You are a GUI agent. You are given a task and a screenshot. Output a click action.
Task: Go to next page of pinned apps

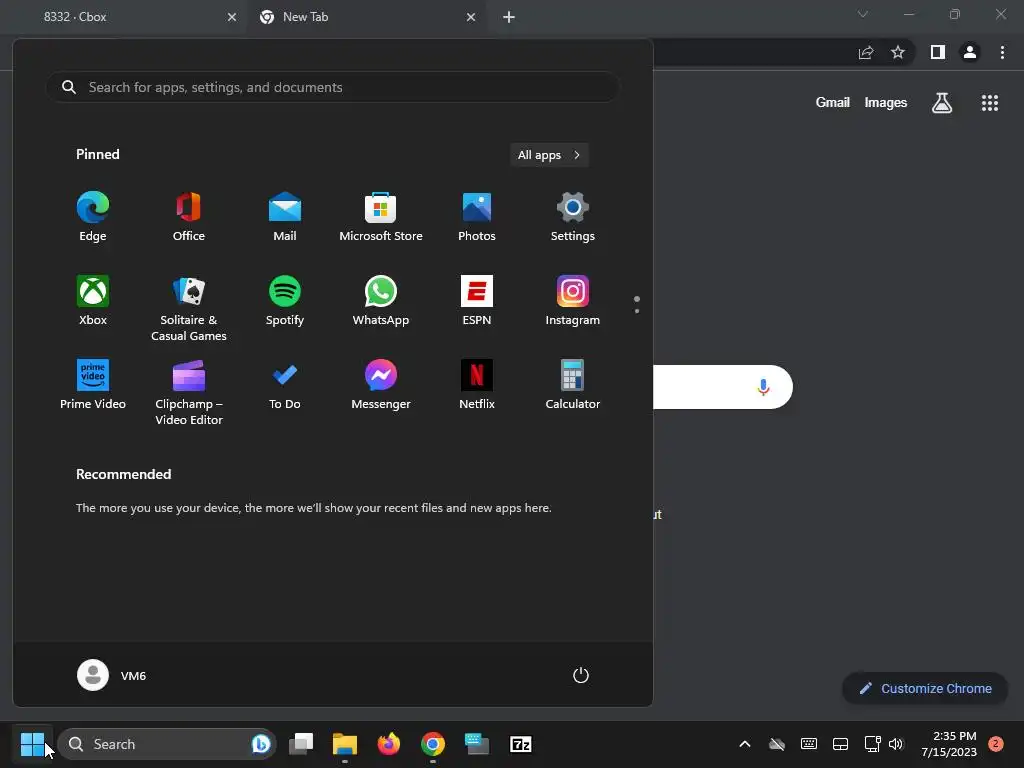click(637, 311)
